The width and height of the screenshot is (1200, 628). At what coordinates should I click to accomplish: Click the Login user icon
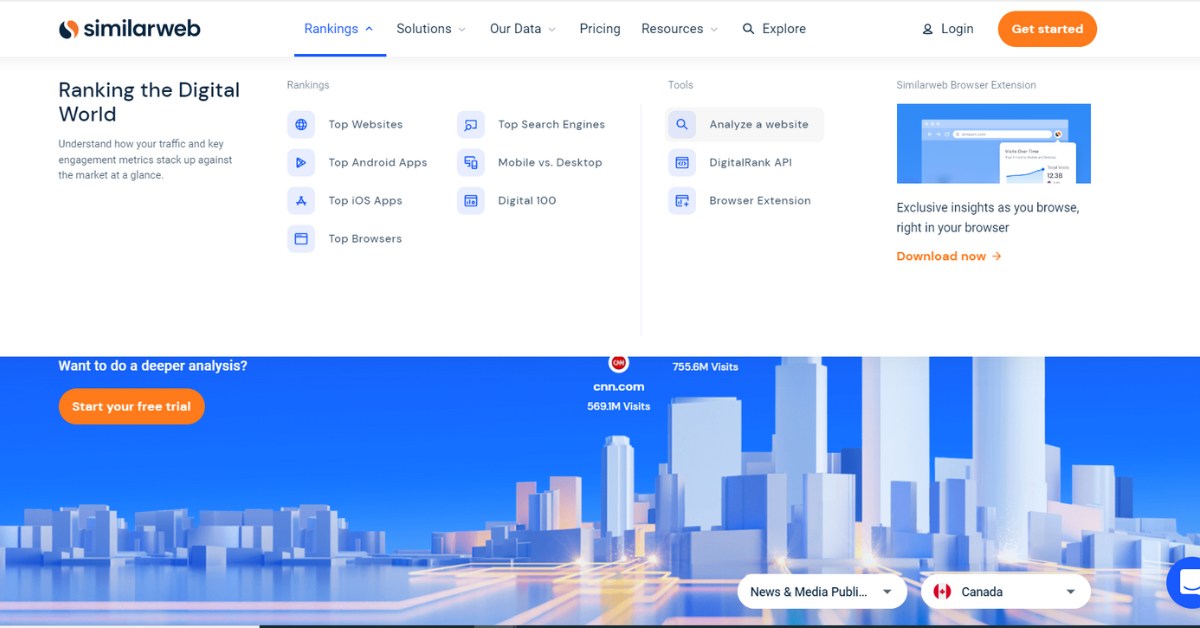click(928, 30)
